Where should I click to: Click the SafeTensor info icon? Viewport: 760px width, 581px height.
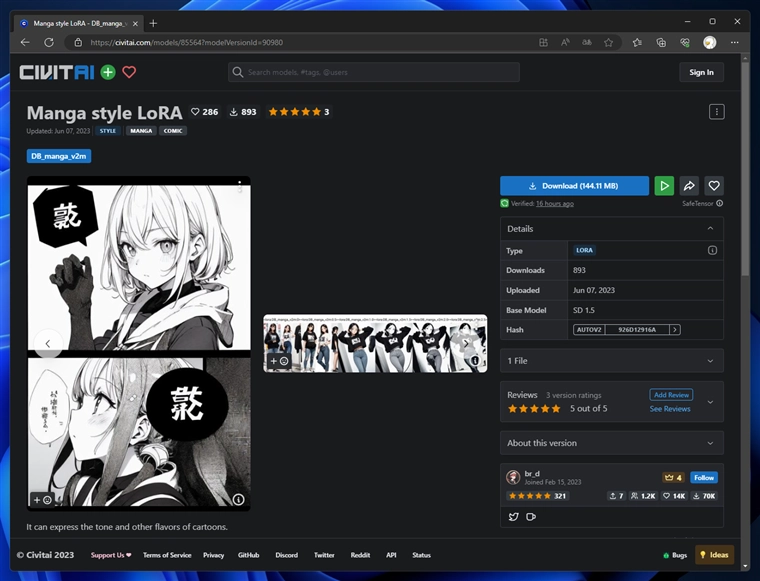pos(720,204)
